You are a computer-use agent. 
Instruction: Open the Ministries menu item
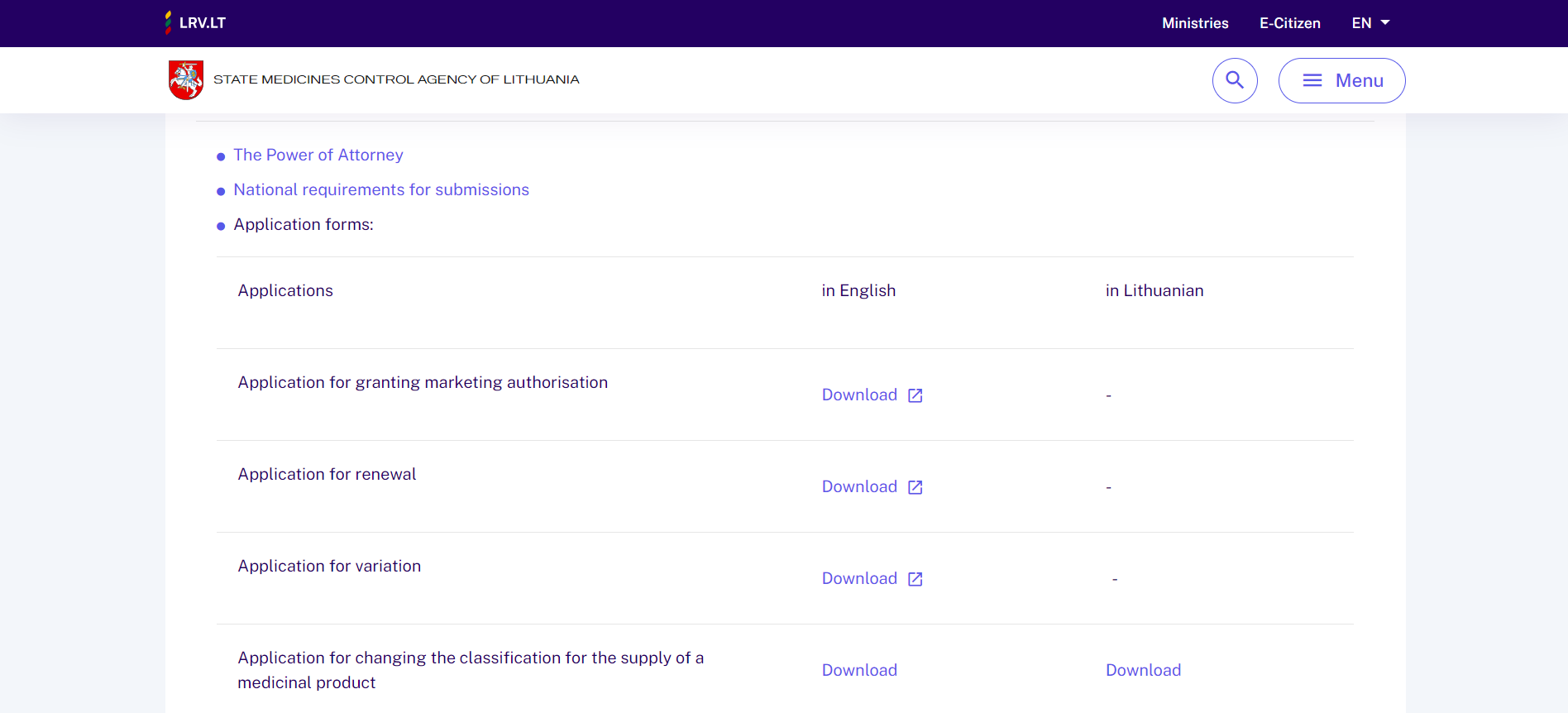pyautogui.click(x=1195, y=23)
